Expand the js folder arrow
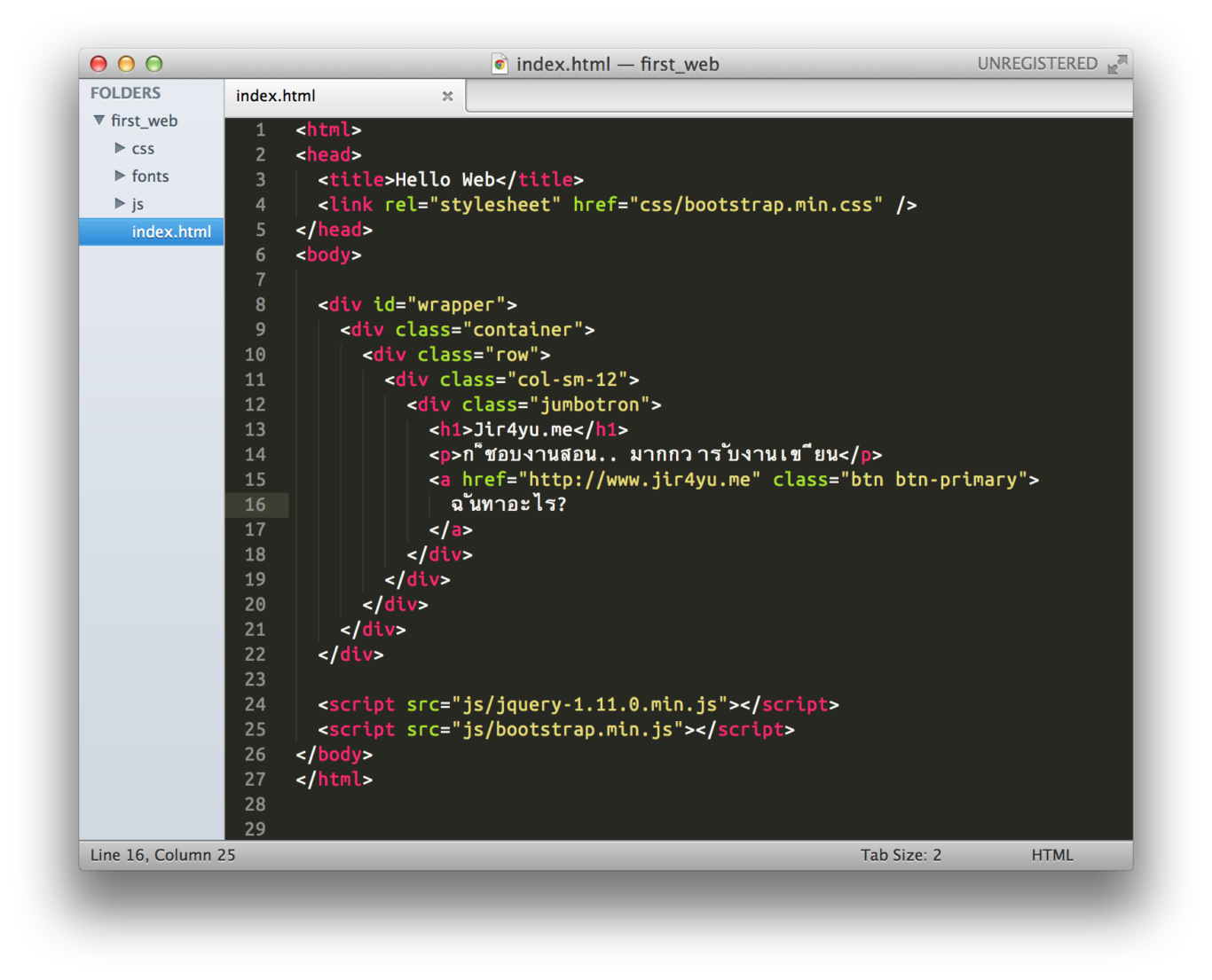 tap(120, 203)
